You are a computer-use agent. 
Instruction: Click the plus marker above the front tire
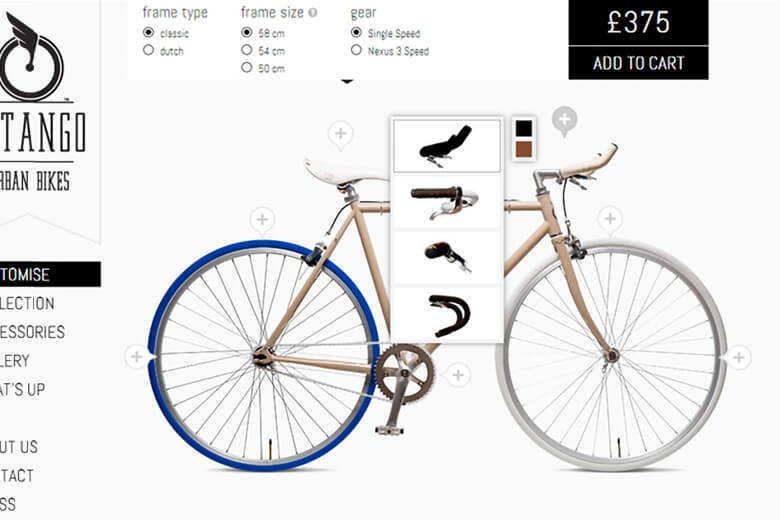(x=610, y=218)
